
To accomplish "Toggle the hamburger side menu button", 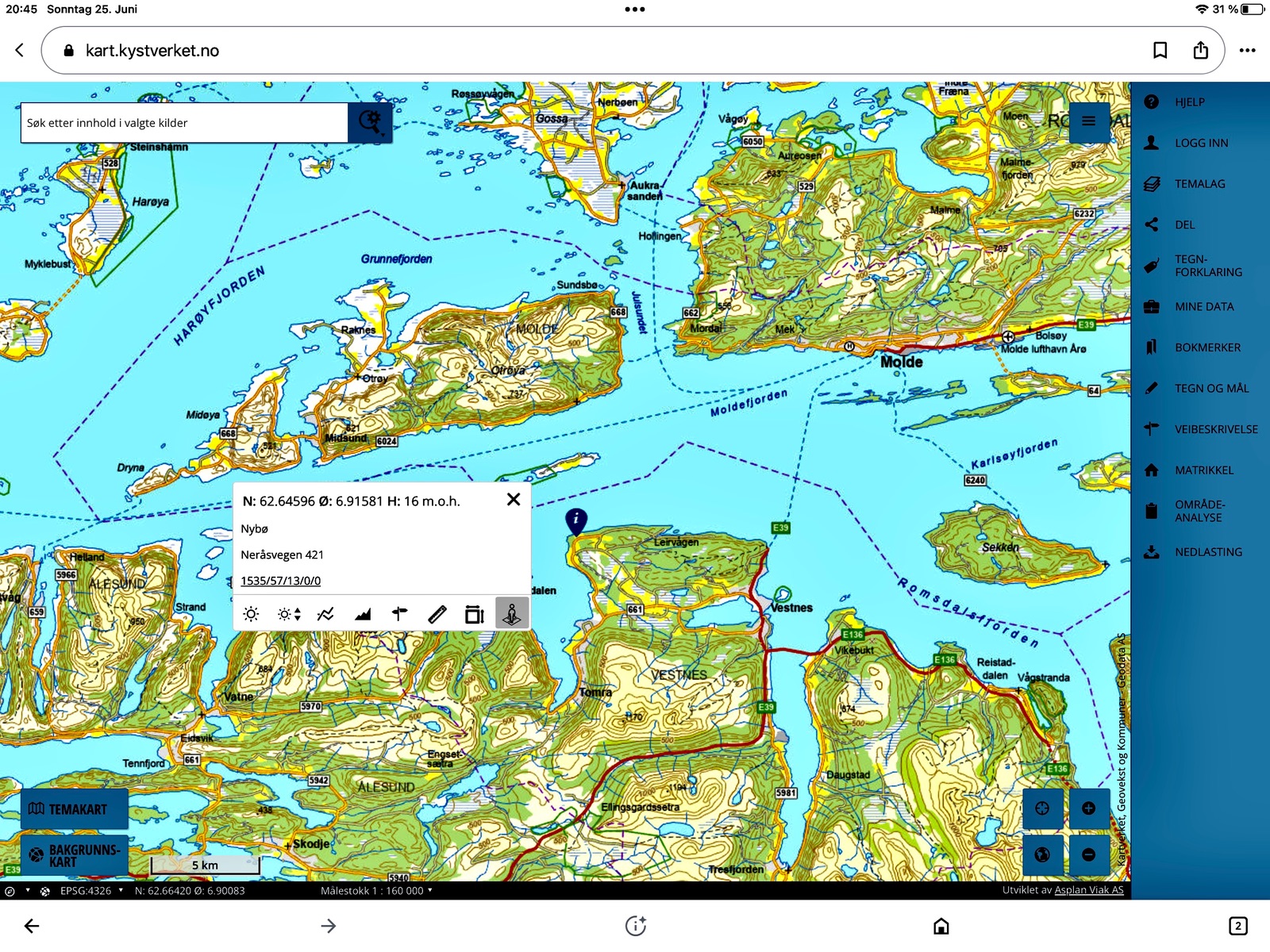I will click(x=1089, y=121).
